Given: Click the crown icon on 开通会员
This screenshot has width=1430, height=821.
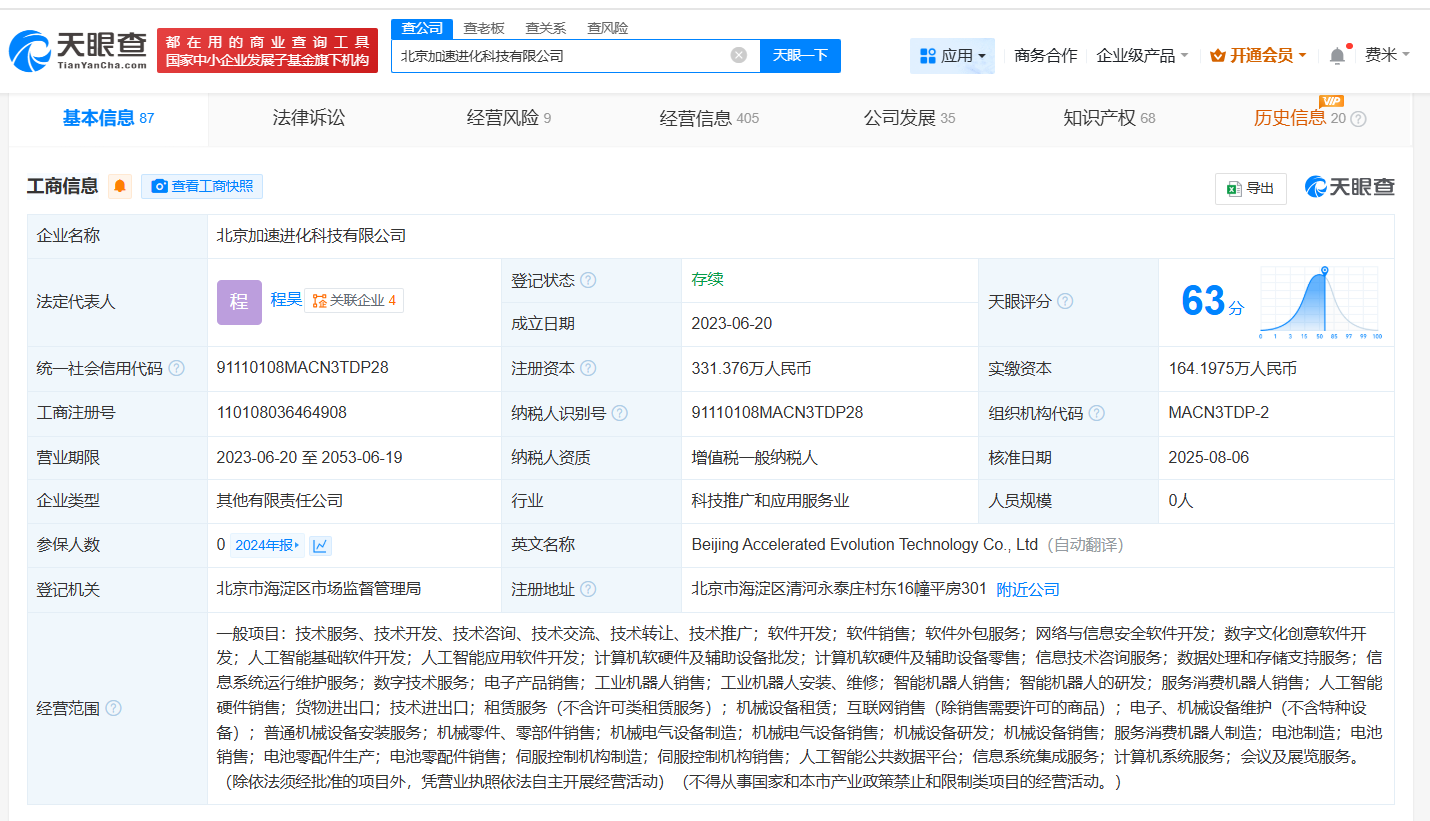Looking at the screenshot, I should (1218, 56).
